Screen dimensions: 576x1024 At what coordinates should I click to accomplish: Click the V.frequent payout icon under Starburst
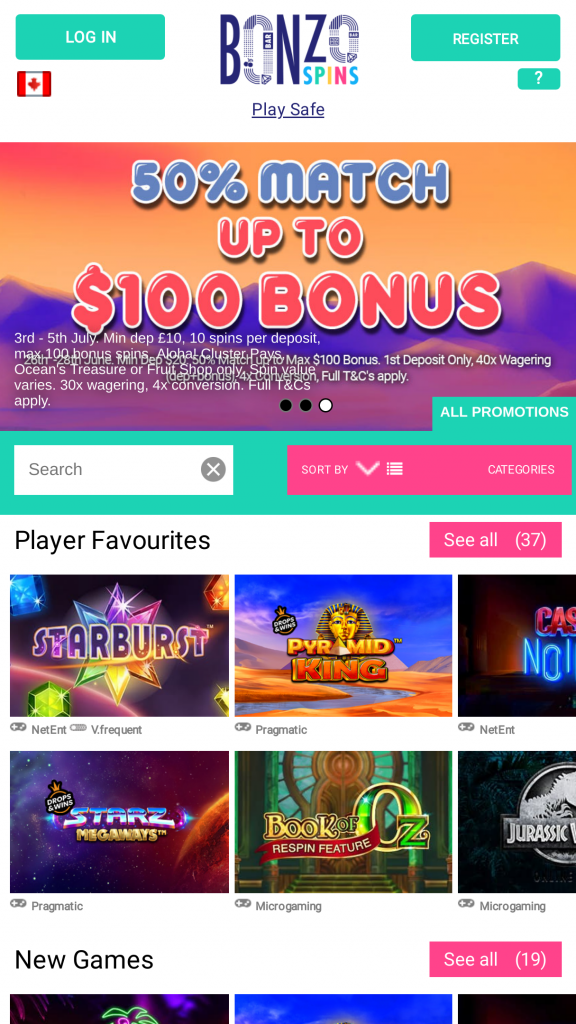78,728
